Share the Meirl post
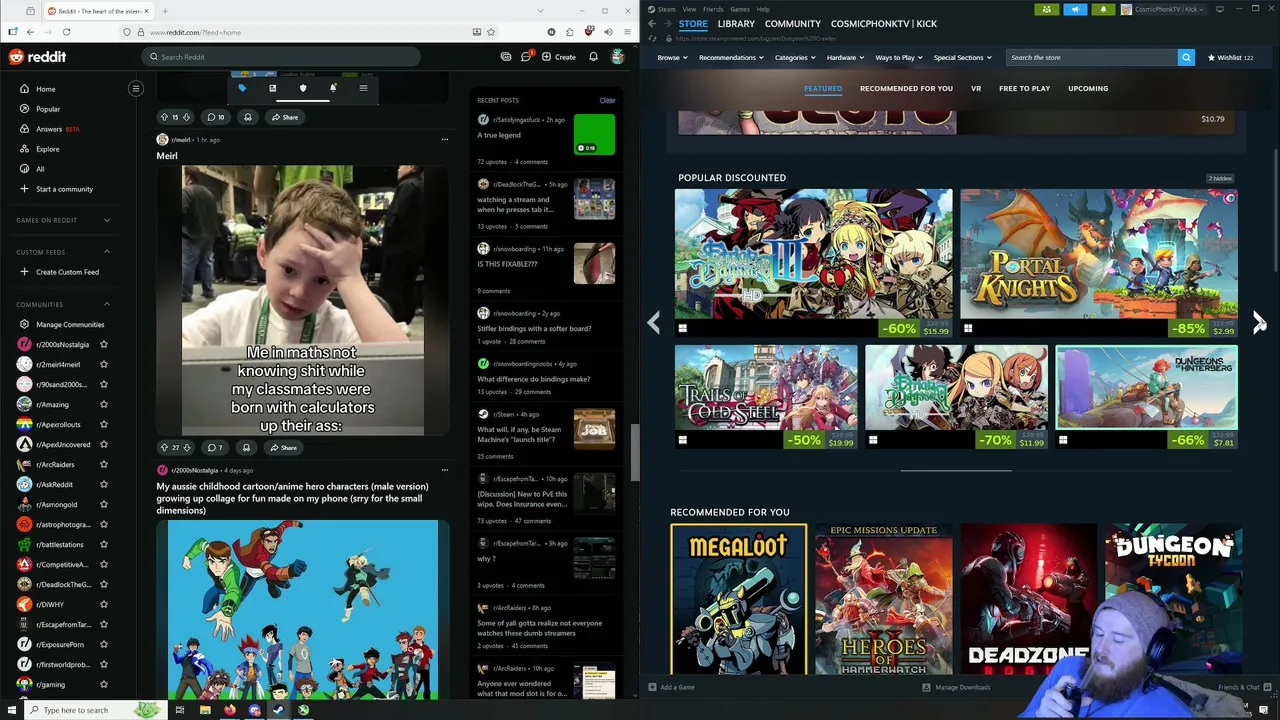The width and height of the screenshot is (1280, 720). pyautogui.click(x=282, y=447)
